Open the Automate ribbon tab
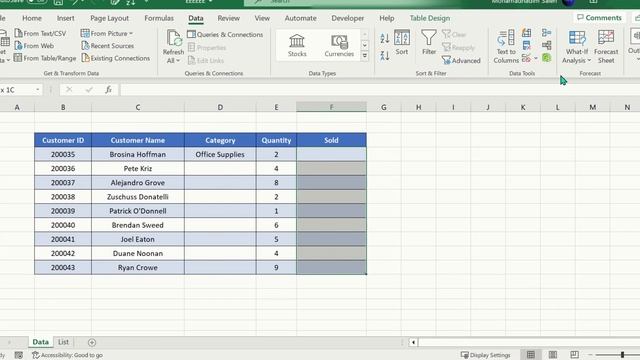640x360 pixels. click(x=300, y=18)
